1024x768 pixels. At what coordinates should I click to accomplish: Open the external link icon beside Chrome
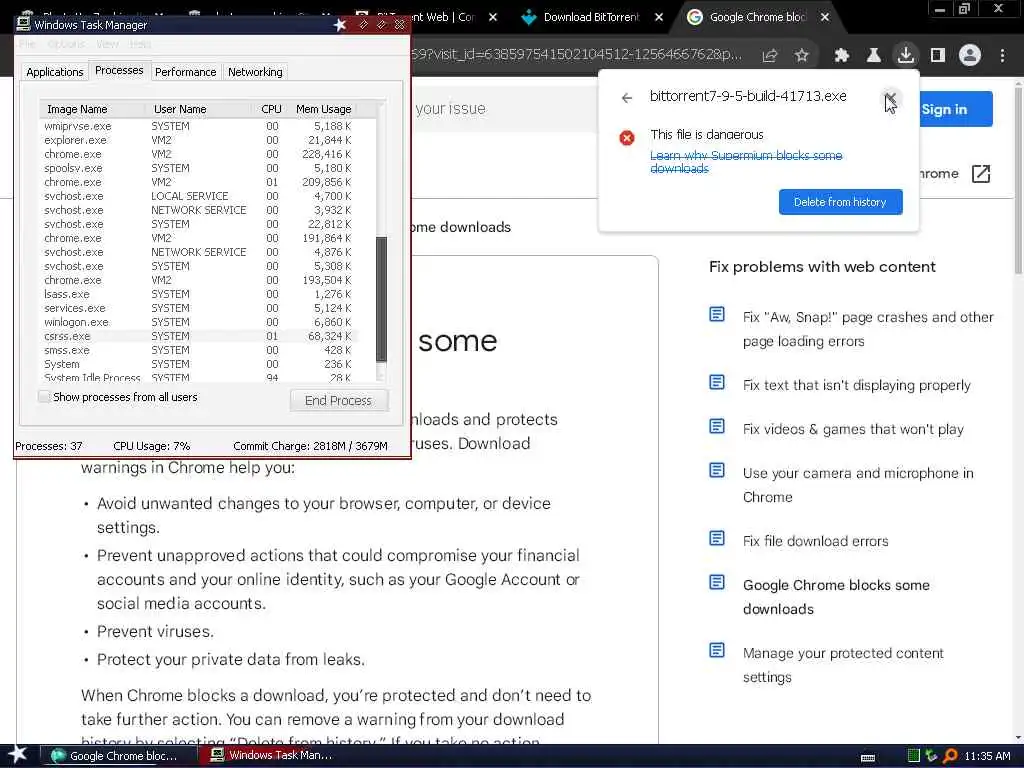click(981, 174)
